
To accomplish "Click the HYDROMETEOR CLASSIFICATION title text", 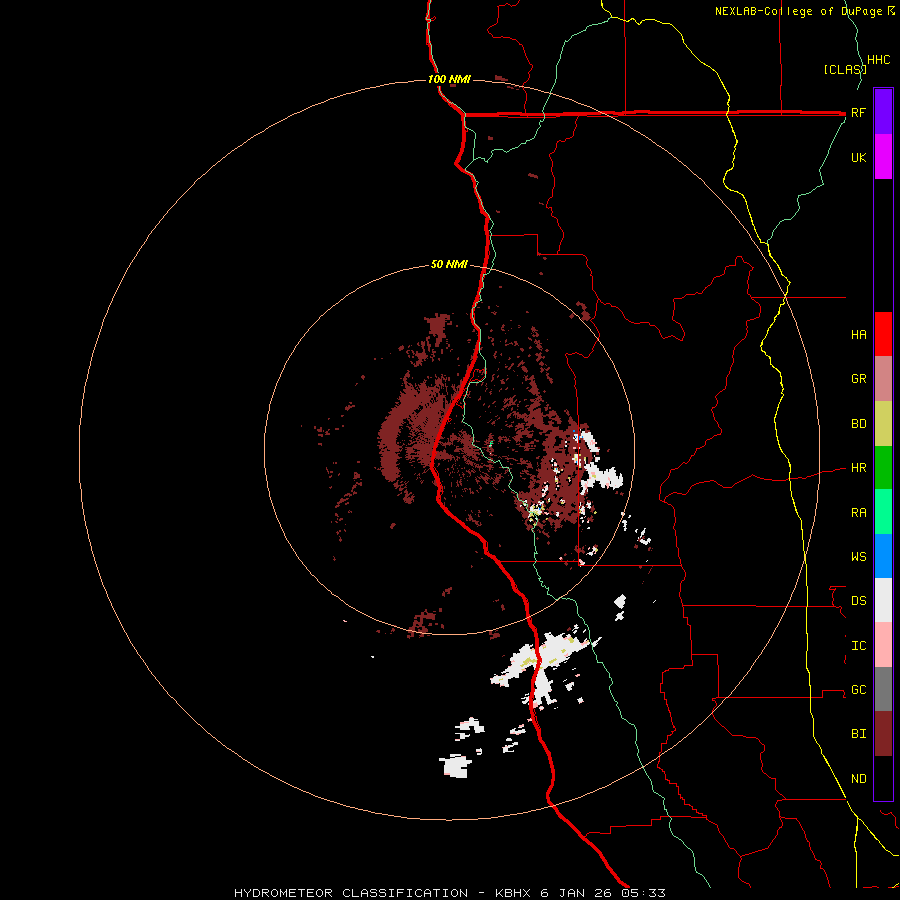I will (x=351, y=893).
